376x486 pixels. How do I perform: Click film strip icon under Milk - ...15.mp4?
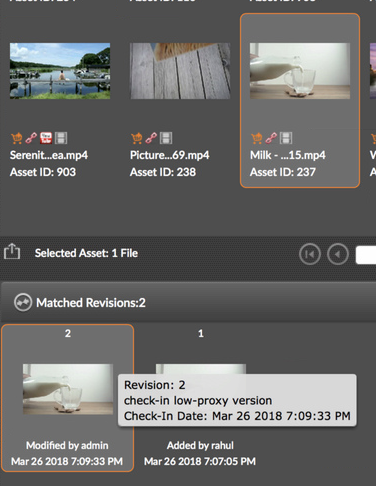click(x=286, y=138)
